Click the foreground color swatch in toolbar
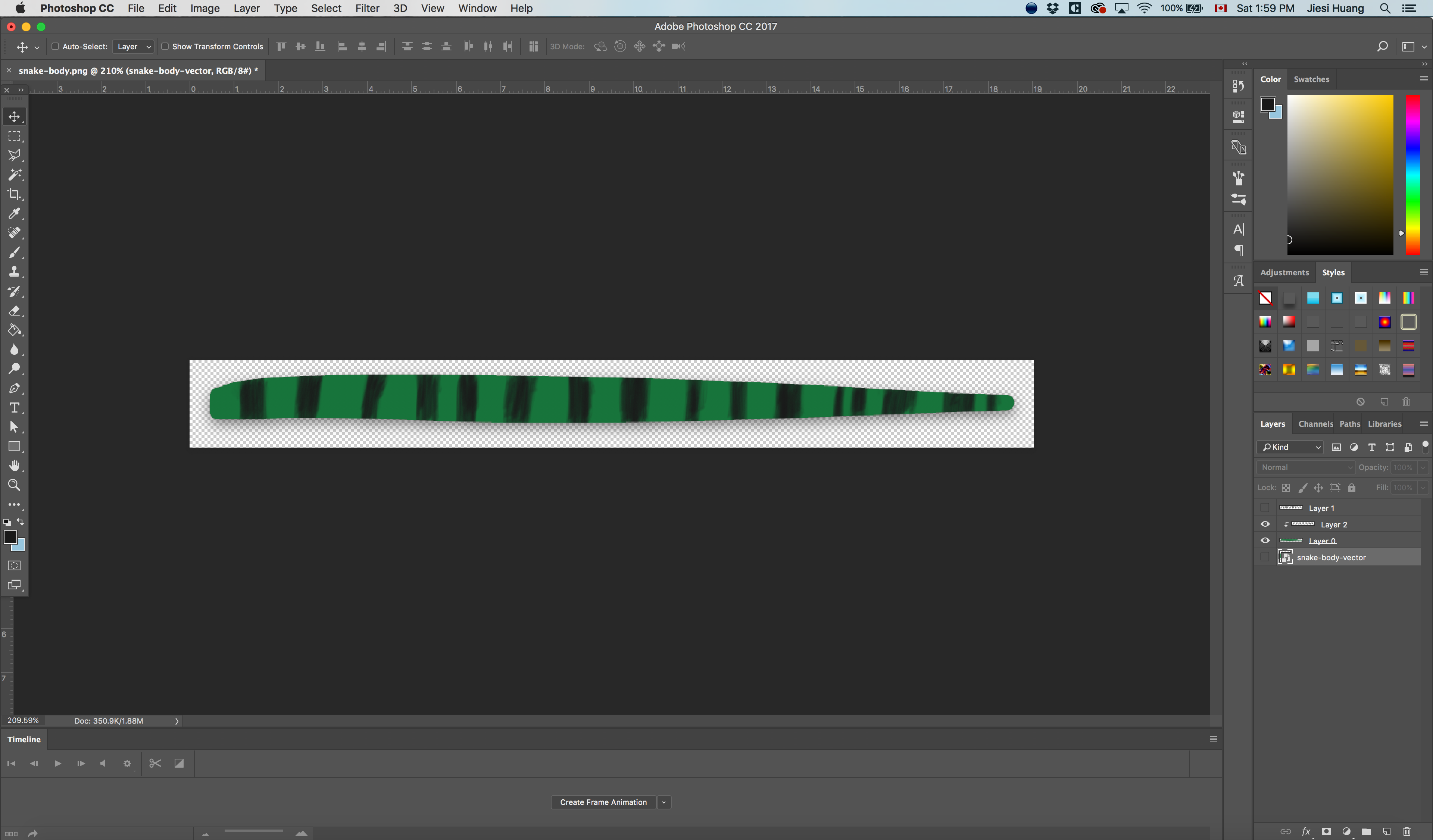1433x840 pixels. (x=10, y=536)
